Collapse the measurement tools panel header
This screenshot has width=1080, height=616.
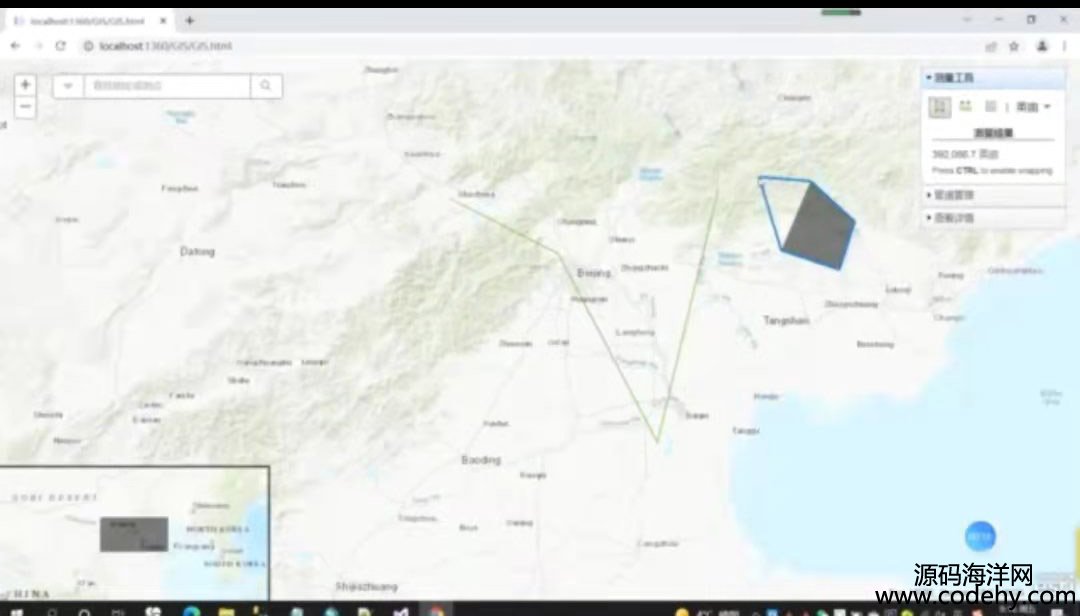(x=993, y=78)
